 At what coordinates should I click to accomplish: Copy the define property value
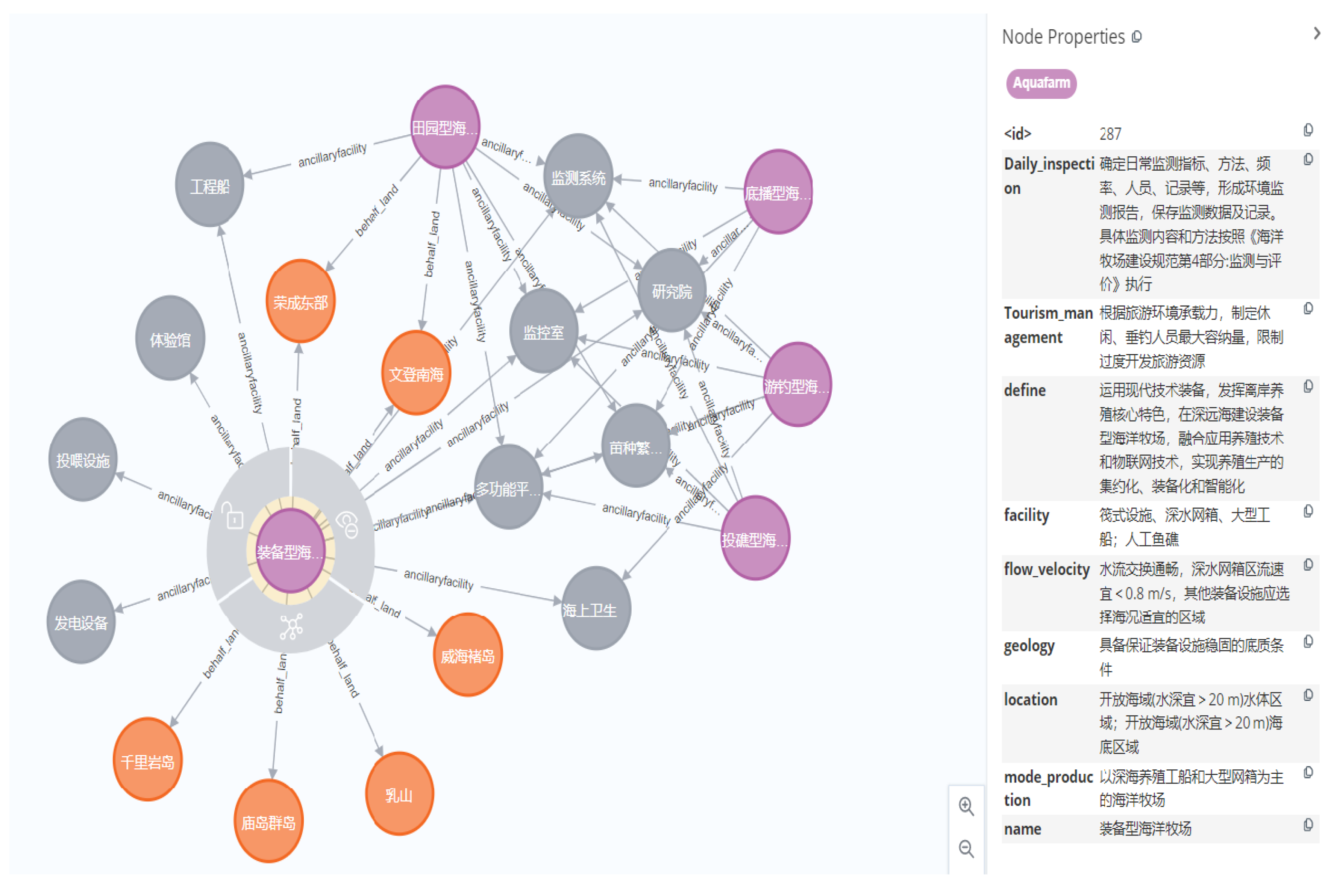(1307, 387)
